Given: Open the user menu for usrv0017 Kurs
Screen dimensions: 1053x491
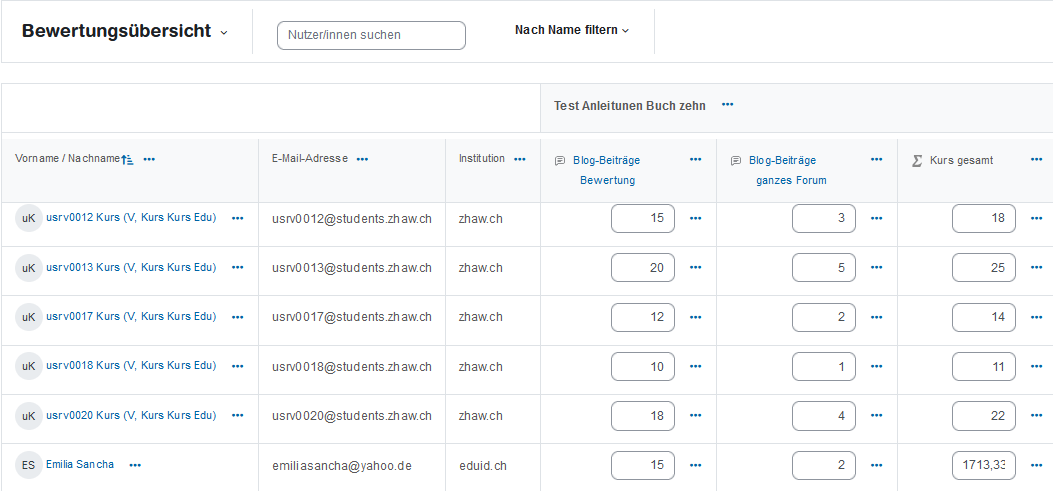Looking at the screenshot, I should (237, 317).
